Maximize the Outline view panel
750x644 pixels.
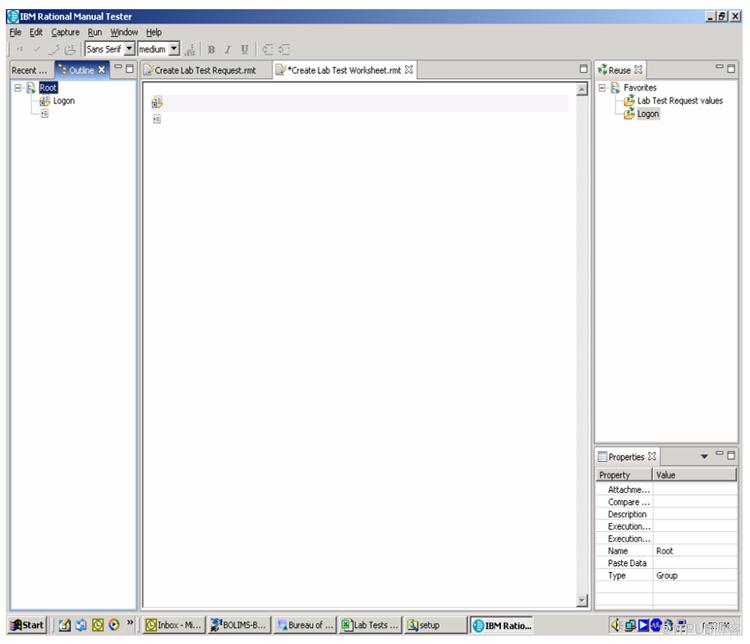(130, 69)
